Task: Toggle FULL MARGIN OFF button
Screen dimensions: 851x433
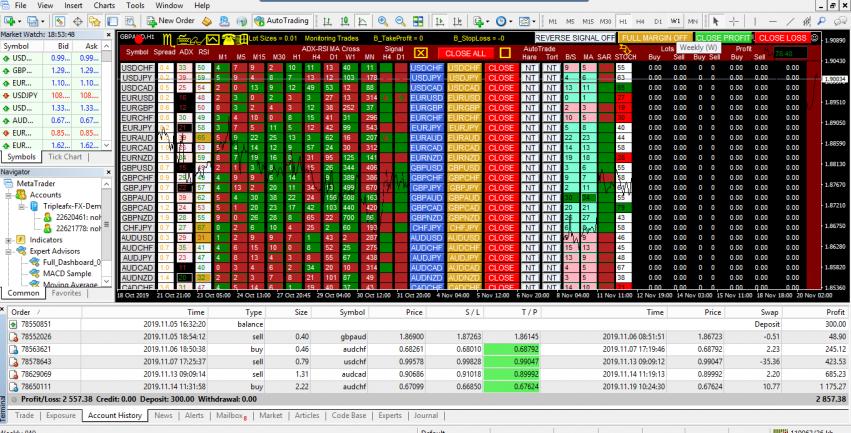Action: click(655, 38)
